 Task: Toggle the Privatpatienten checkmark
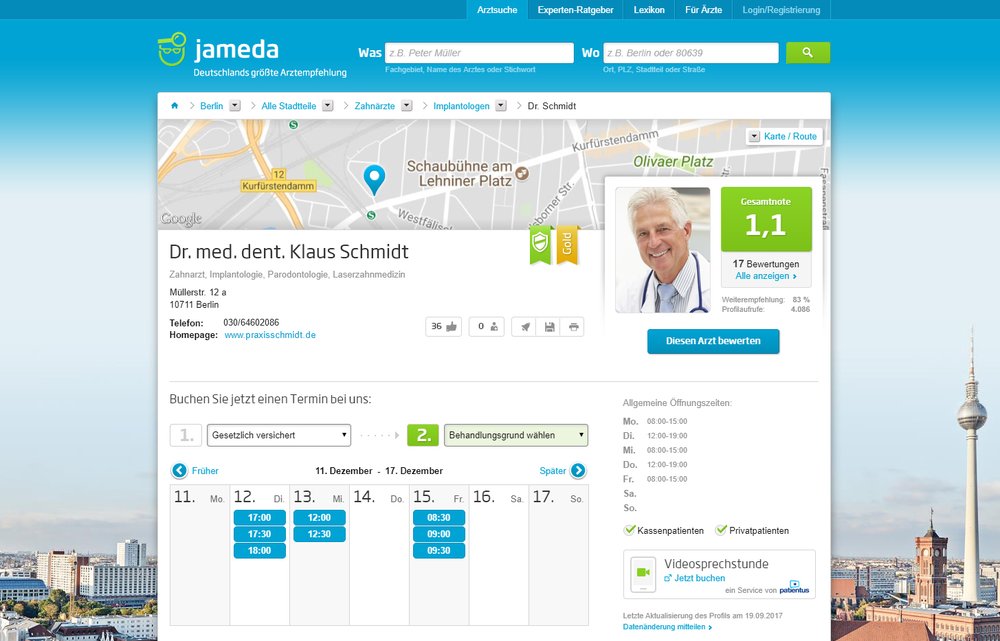[x=722, y=530]
